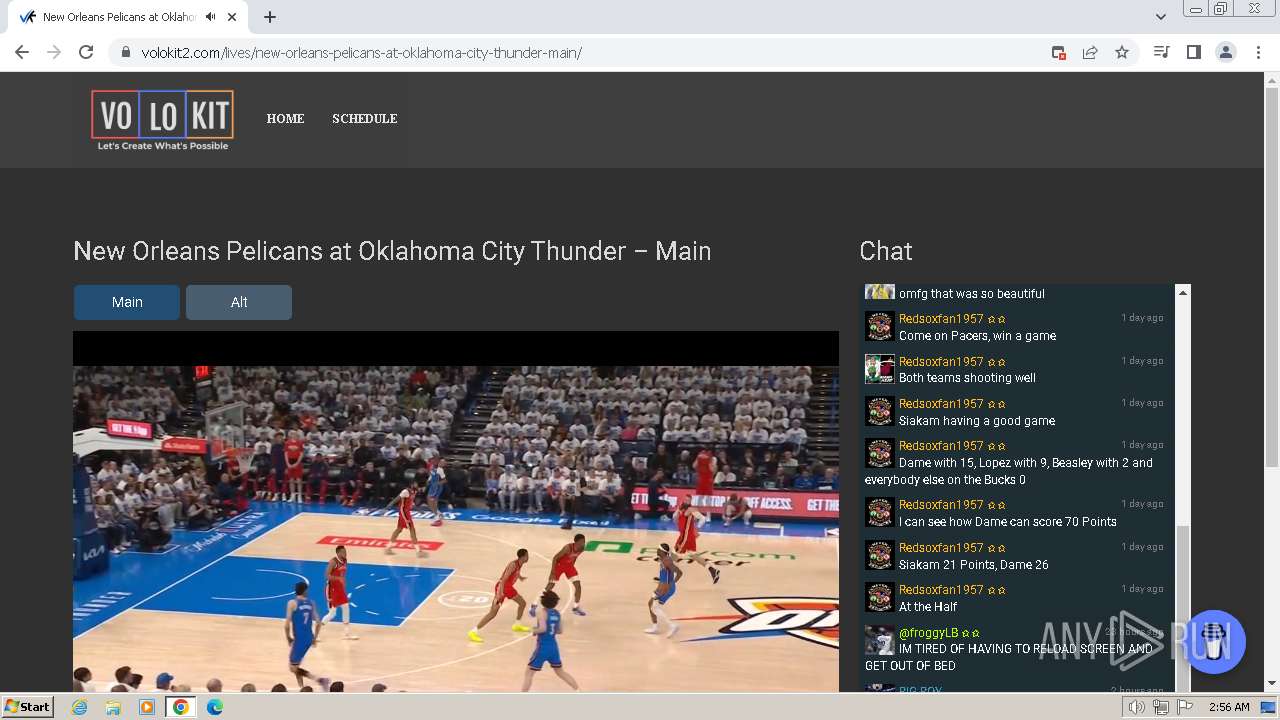Mute the tab using the speaker icon
Viewport: 1280px width, 720px height.
tap(210, 17)
